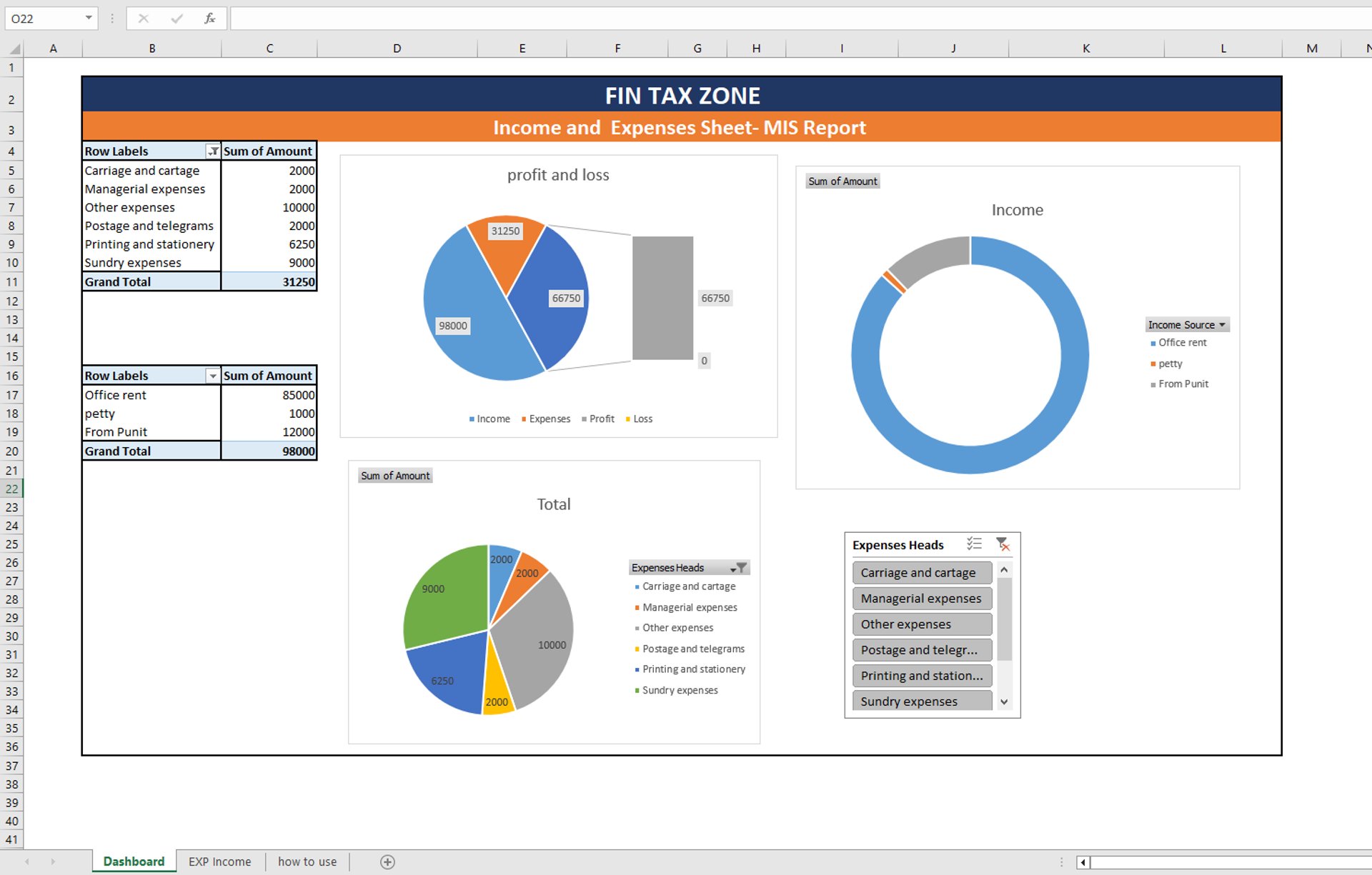
Task: Open the how to use sheet tab
Action: 307,861
